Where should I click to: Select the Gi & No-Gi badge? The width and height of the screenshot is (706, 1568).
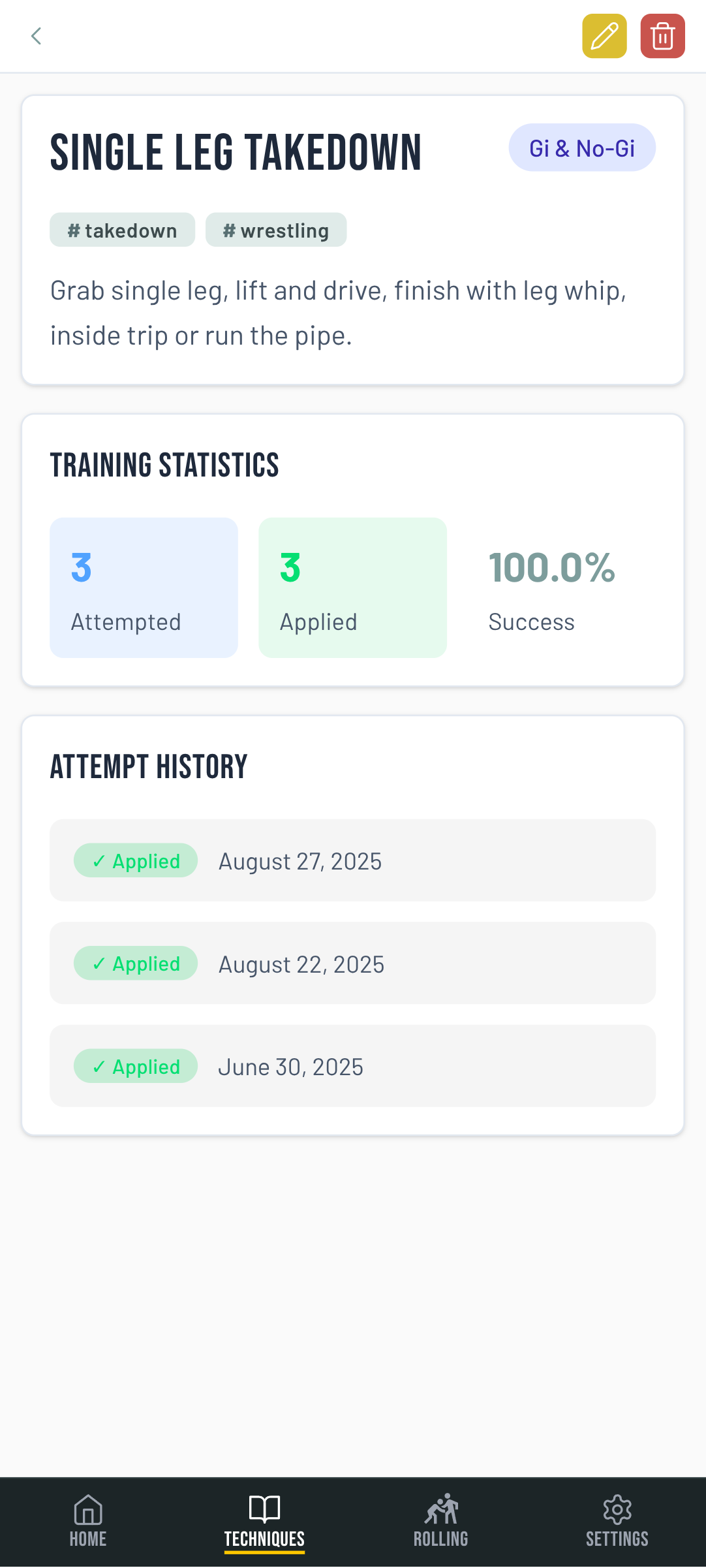(x=581, y=148)
